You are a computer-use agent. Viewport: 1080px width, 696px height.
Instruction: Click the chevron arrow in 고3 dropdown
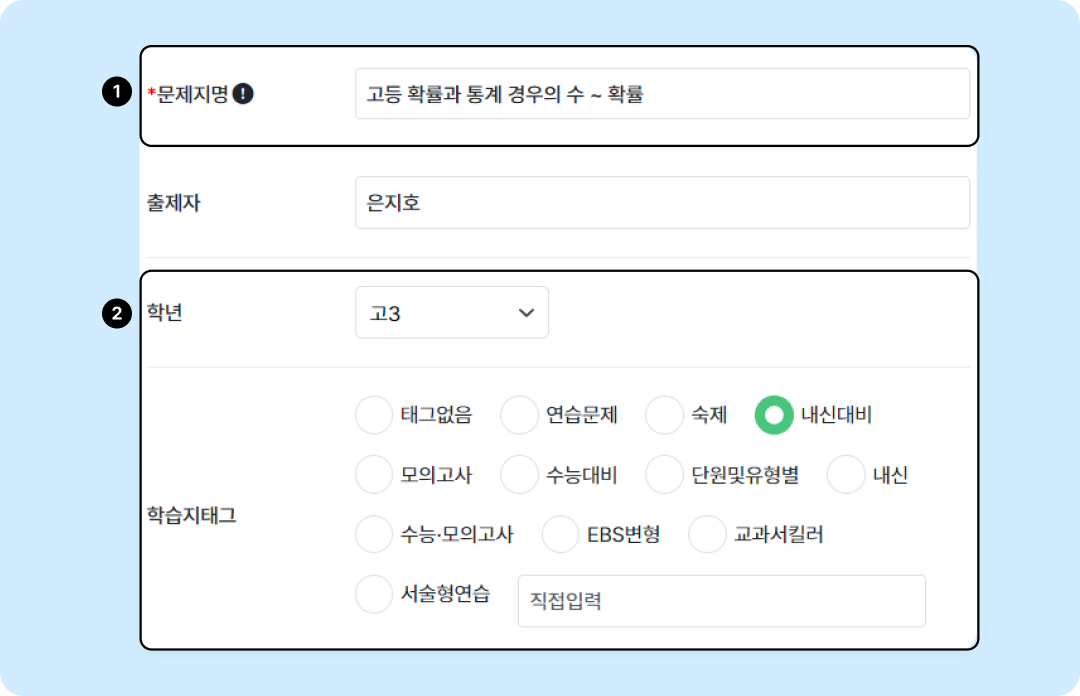(x=526, y=313)
